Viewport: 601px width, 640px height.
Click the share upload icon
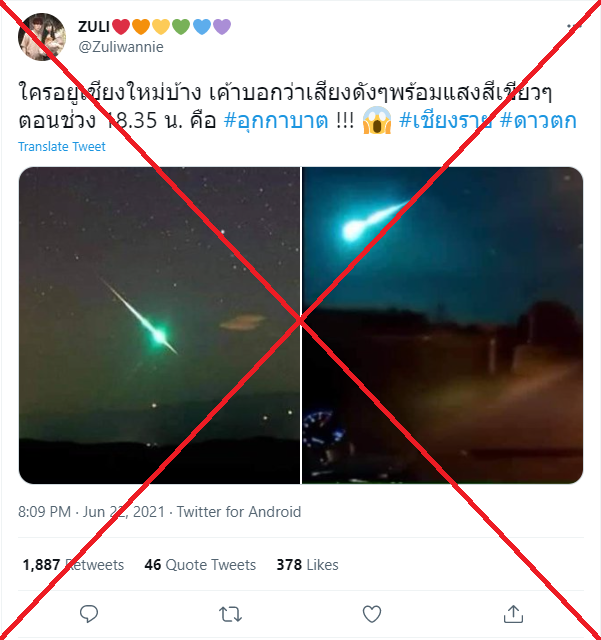513,613
